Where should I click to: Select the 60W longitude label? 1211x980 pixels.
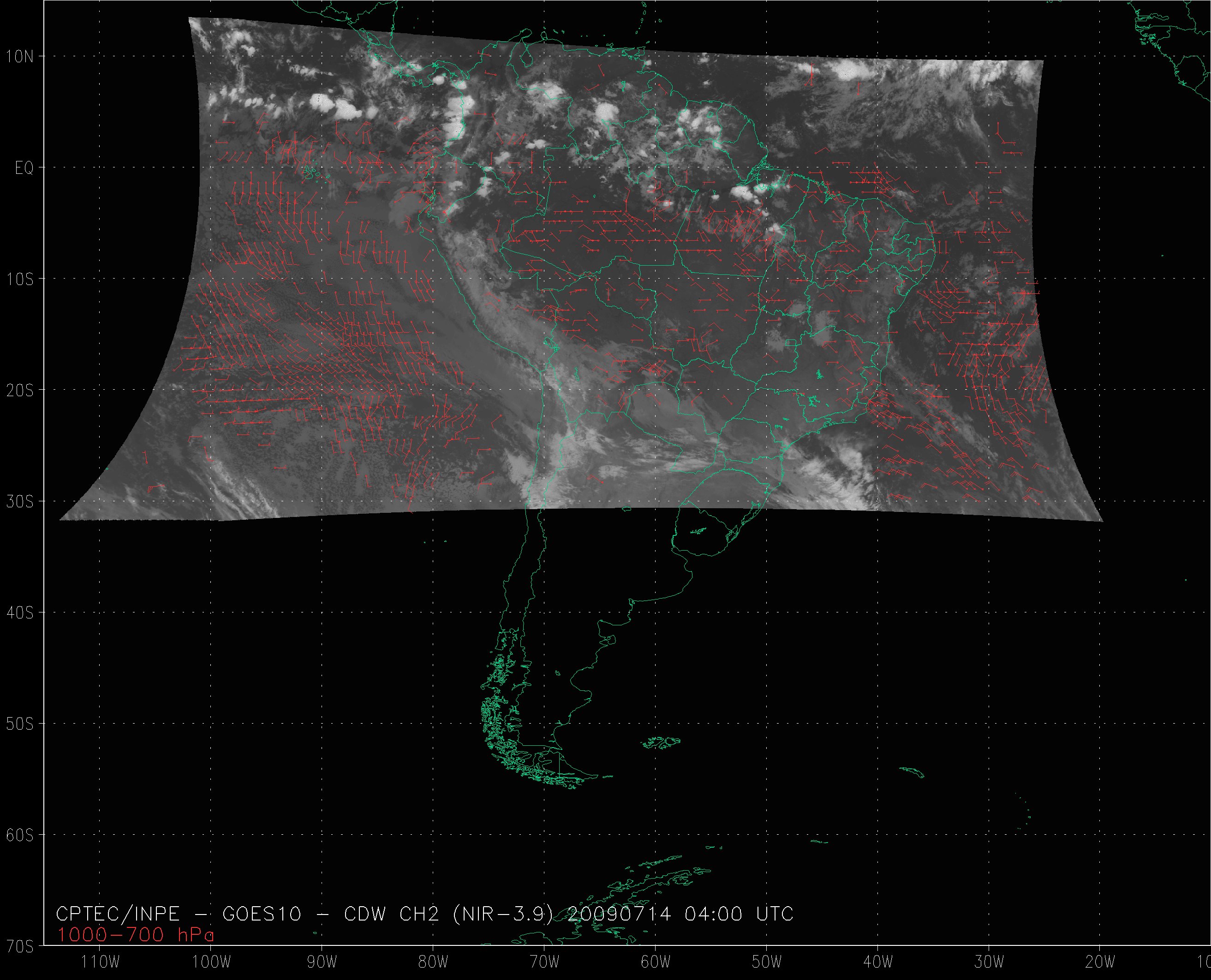[x=656, y=962]
